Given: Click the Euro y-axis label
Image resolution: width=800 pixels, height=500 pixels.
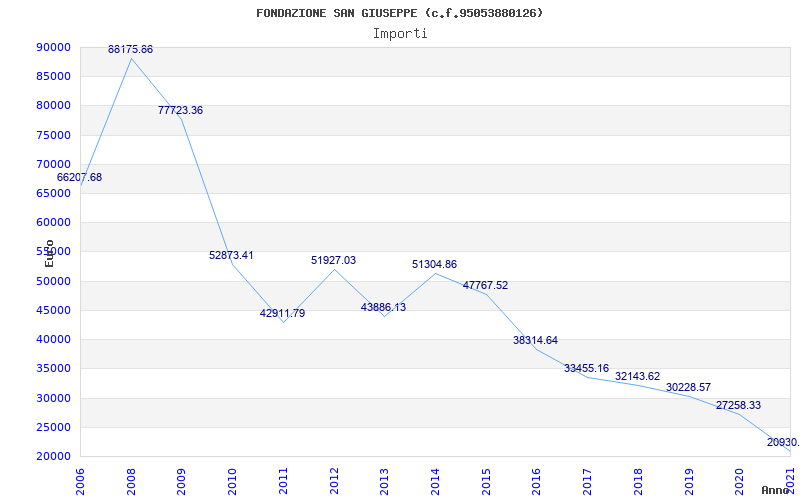Looking at the screenshot, I should coord(49,253).
